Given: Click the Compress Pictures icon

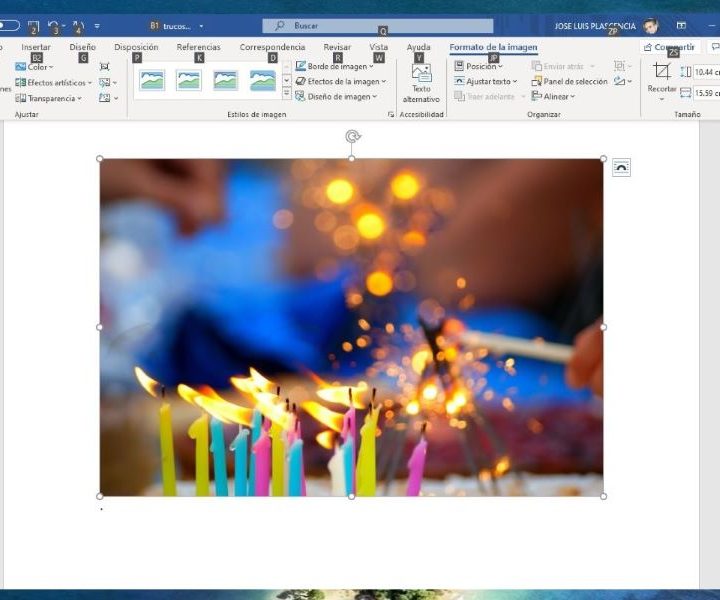Looking at the screenshot, I should point(105,67).
